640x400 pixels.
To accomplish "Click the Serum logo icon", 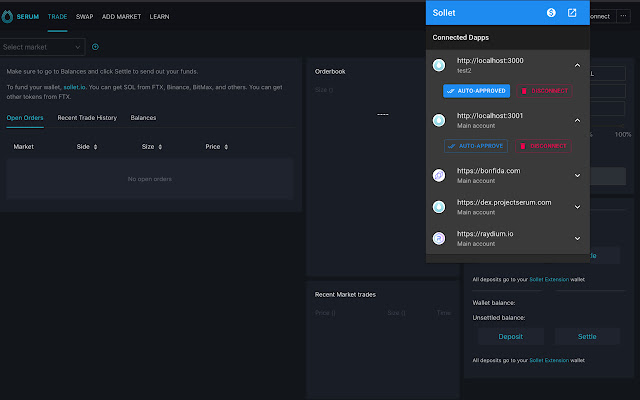I will (8, 17).
